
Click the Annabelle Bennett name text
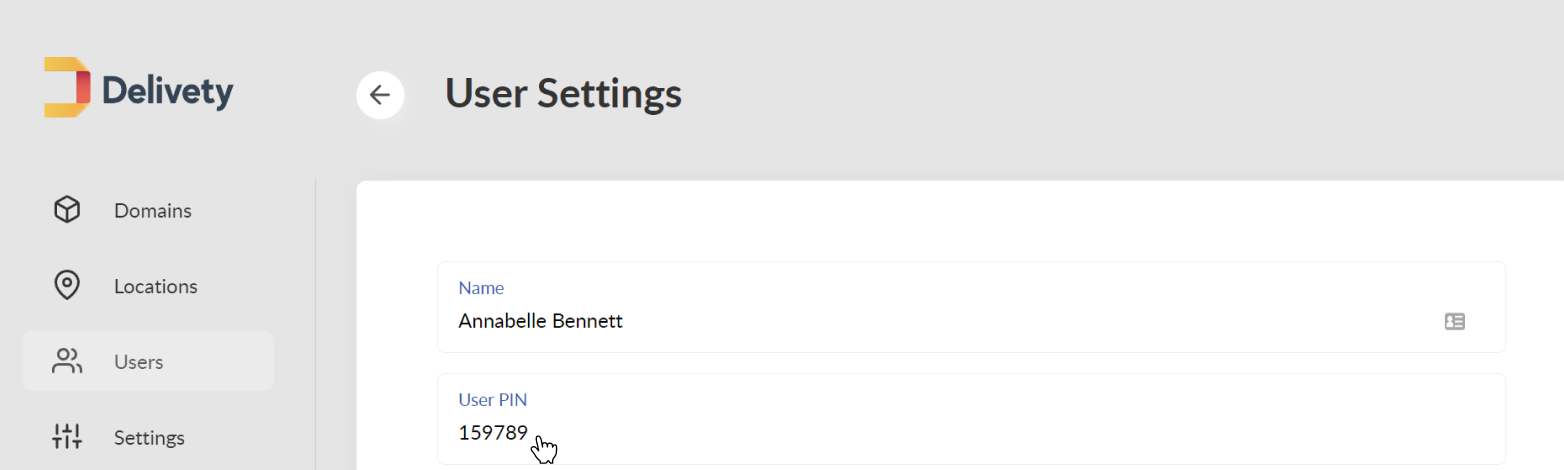tap(540, 321)
